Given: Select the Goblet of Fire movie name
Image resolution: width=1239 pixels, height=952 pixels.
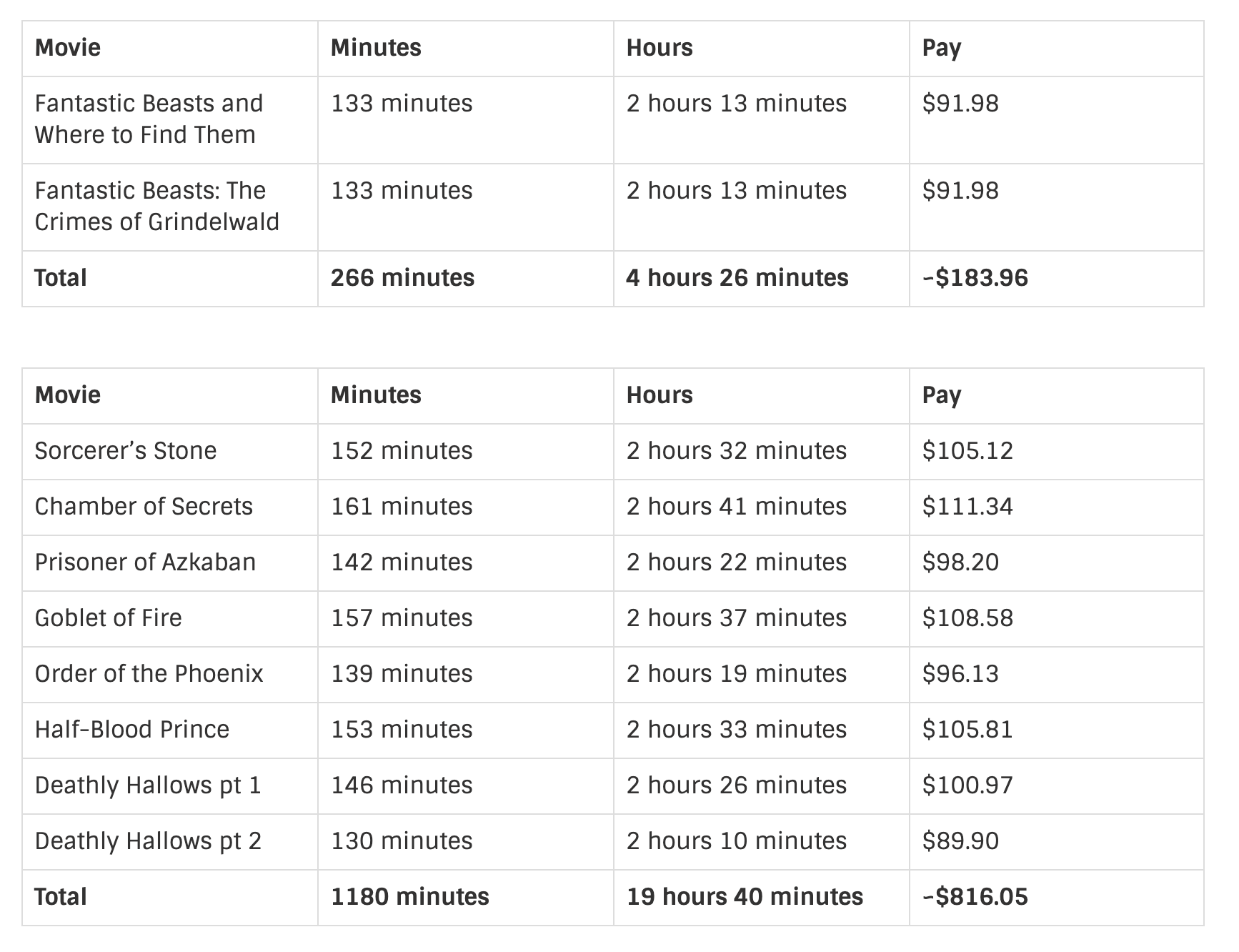Looking at the screenshot, I should (109, 618).
